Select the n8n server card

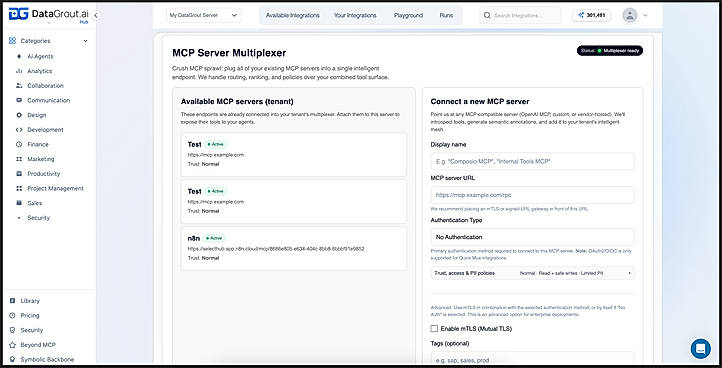click(294, 249)
